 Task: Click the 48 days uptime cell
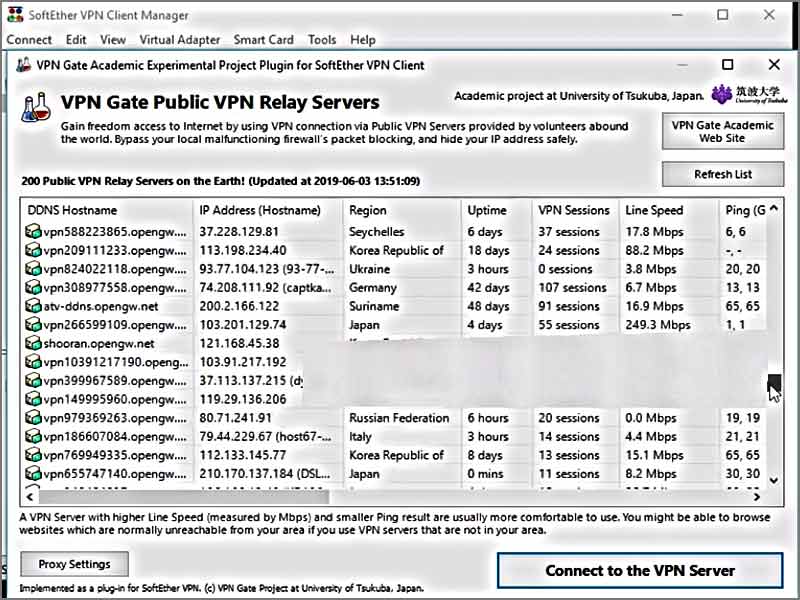pyautogui.click(x=488, y=306)
